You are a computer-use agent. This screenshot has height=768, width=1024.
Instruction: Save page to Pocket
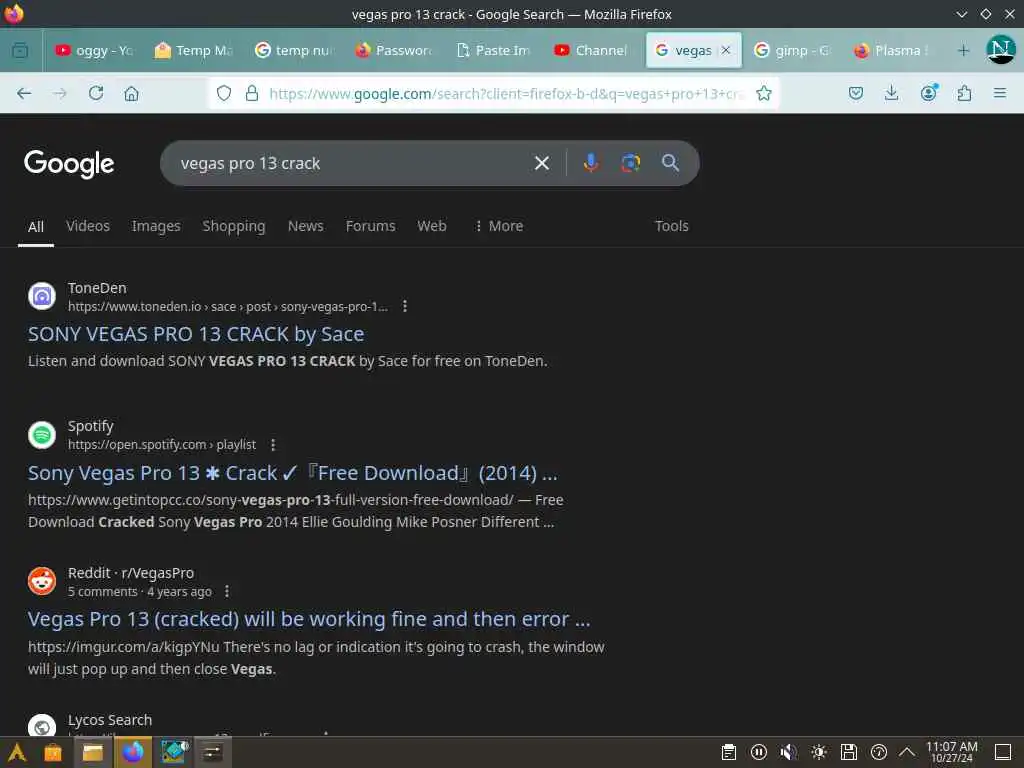(x=856, y=93)
